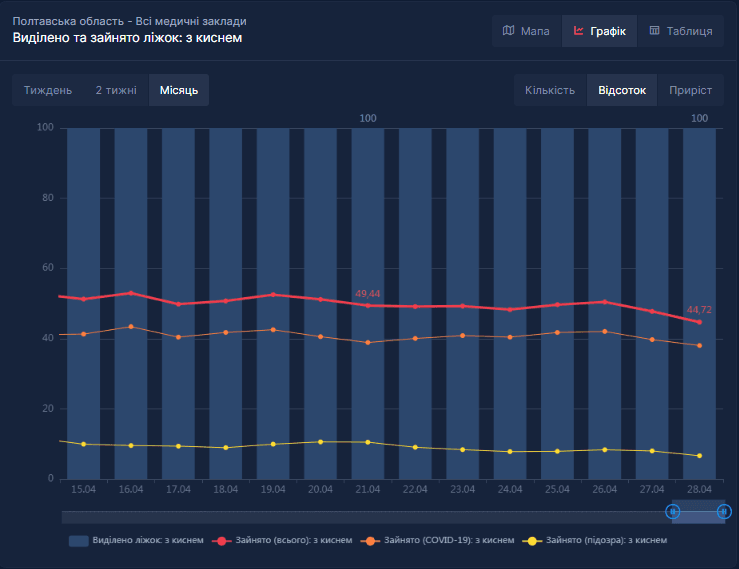Toggle yellow Зайнято (підозра) legend marker
739x569 pixels.
pos(532,541)
